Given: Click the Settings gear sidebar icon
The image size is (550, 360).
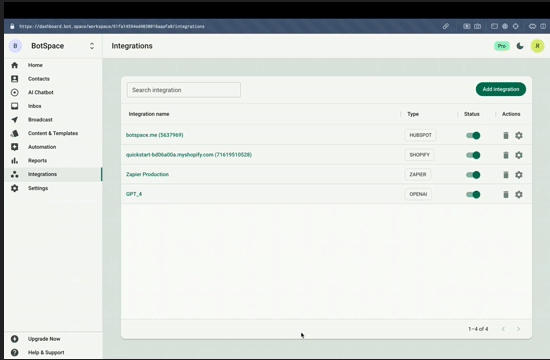Looking at the screenshot, I should tap(14, 188).
